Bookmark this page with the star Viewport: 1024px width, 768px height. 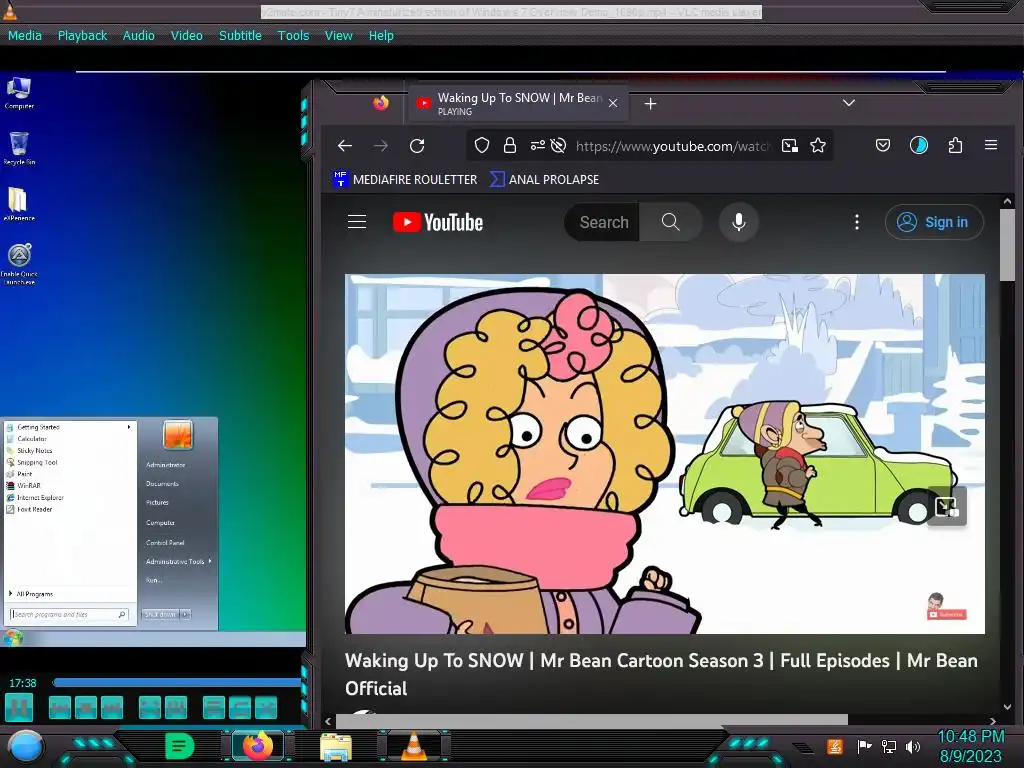pyautogui.click(x=818, y=146)
